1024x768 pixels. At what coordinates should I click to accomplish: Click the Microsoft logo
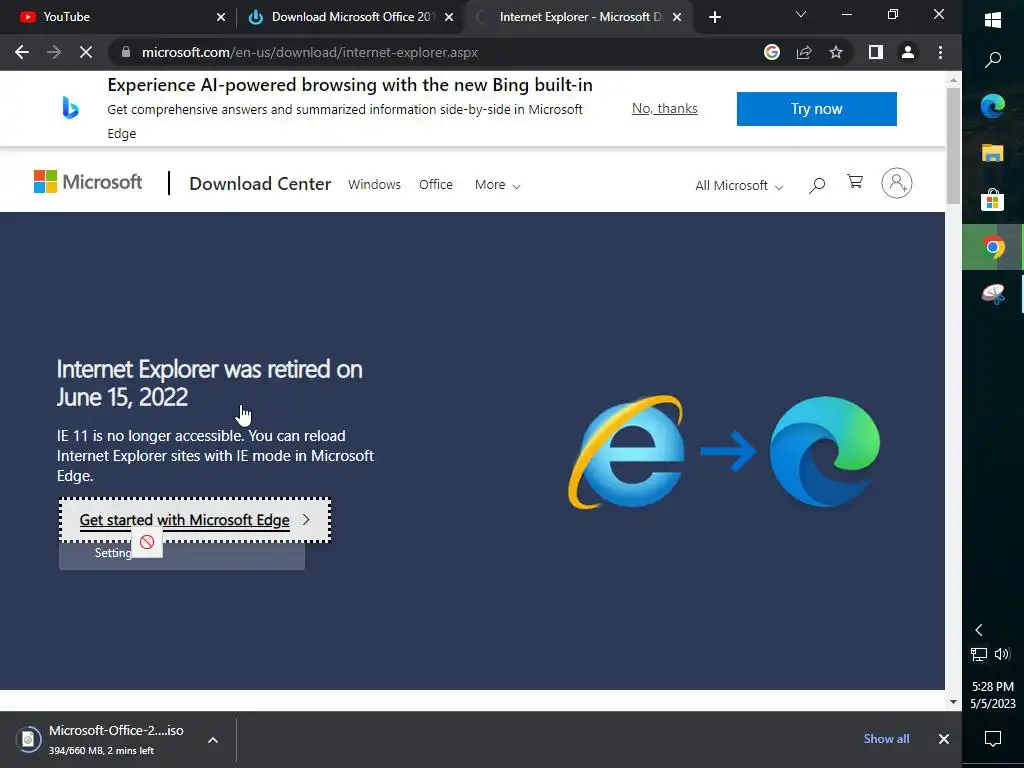tap(88, 182)
